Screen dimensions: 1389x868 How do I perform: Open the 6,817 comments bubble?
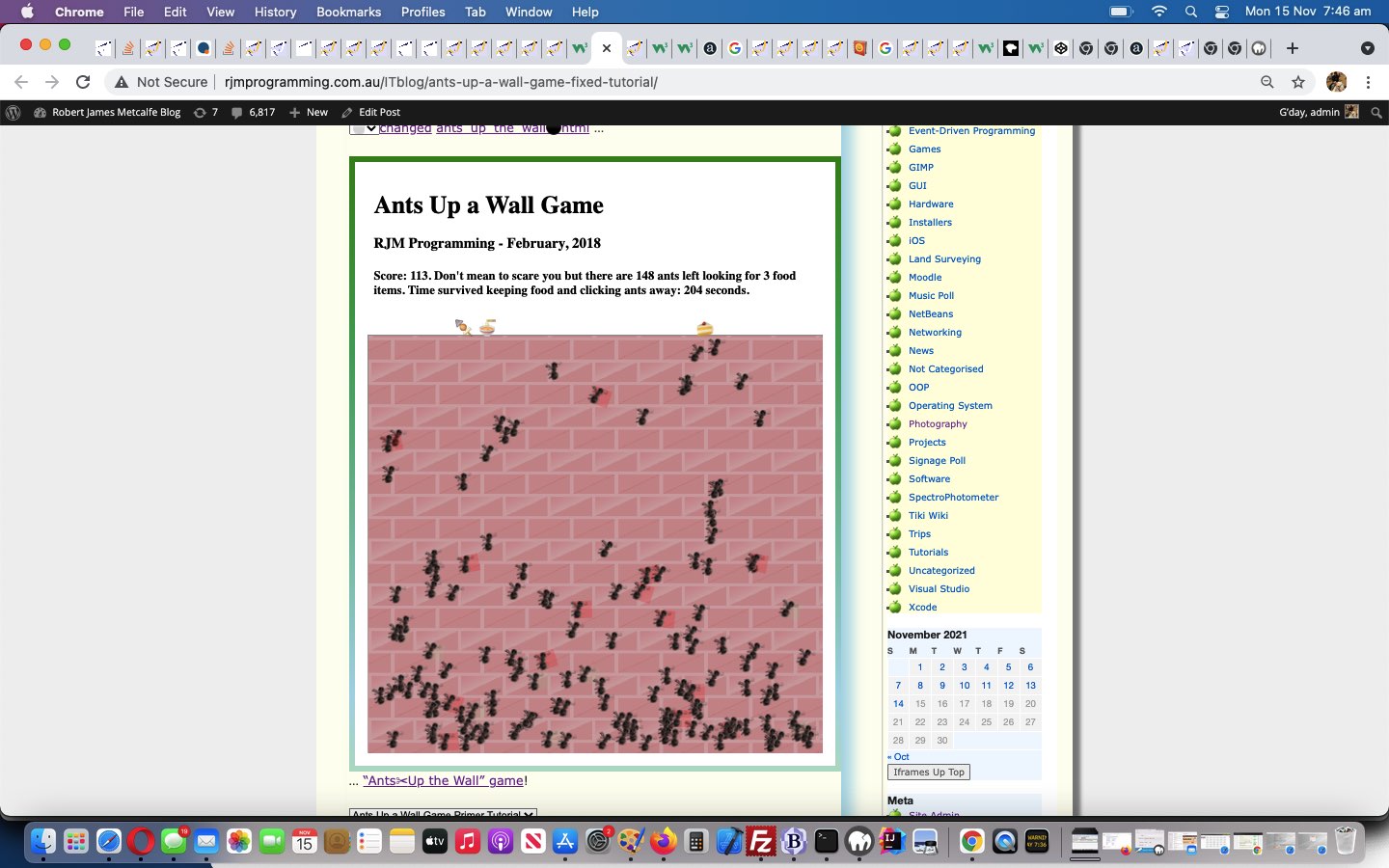[x=253, y=112]
